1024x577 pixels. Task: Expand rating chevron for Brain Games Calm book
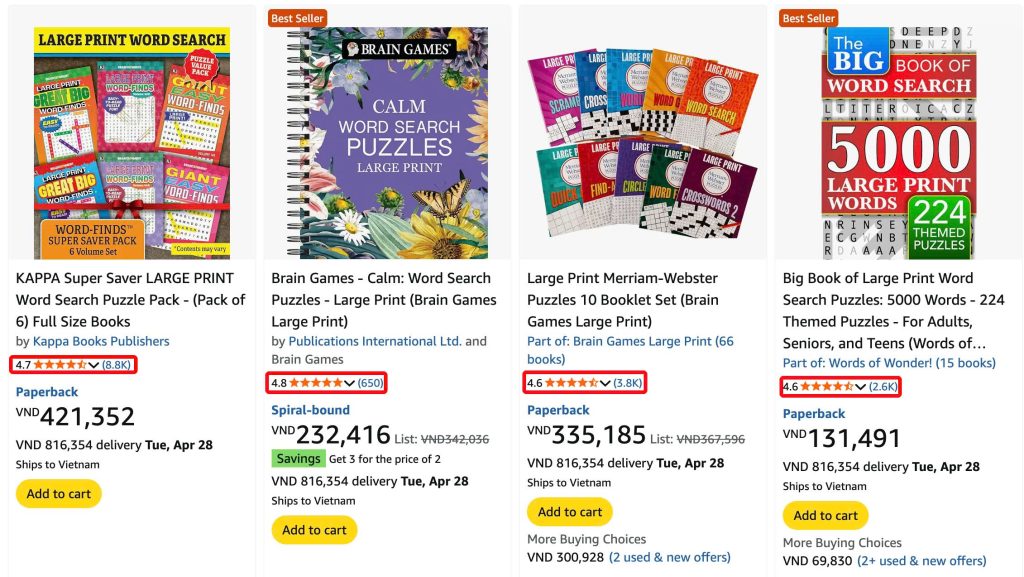(349, 383)
